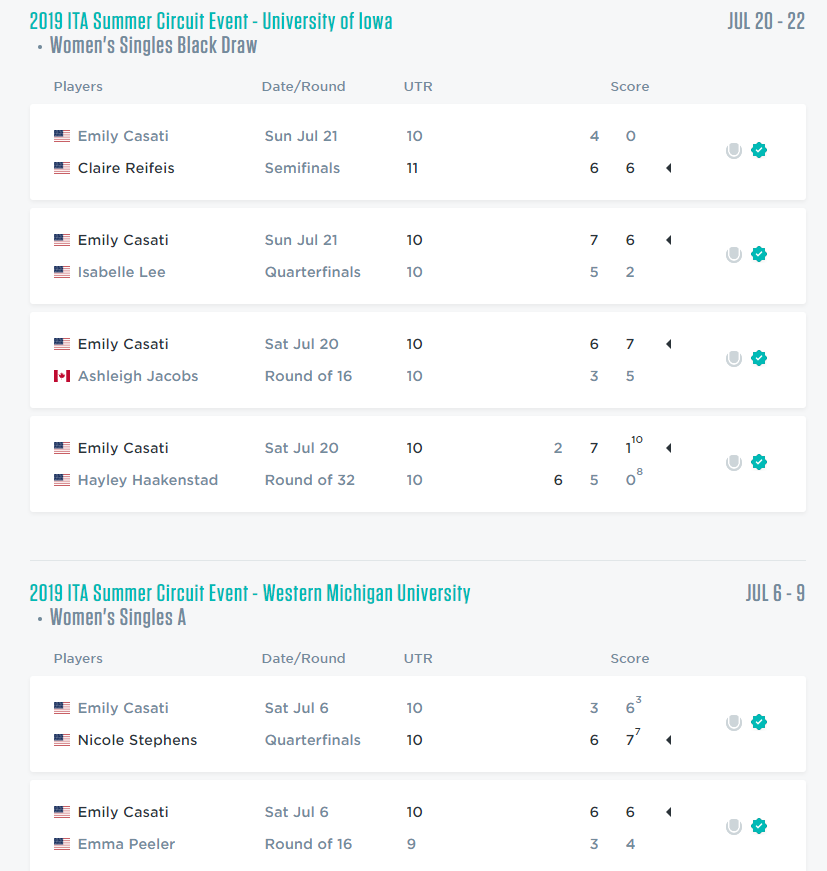
Task: Click US flag beside Claire Reifeis
Action: click(x=62, y=168)
